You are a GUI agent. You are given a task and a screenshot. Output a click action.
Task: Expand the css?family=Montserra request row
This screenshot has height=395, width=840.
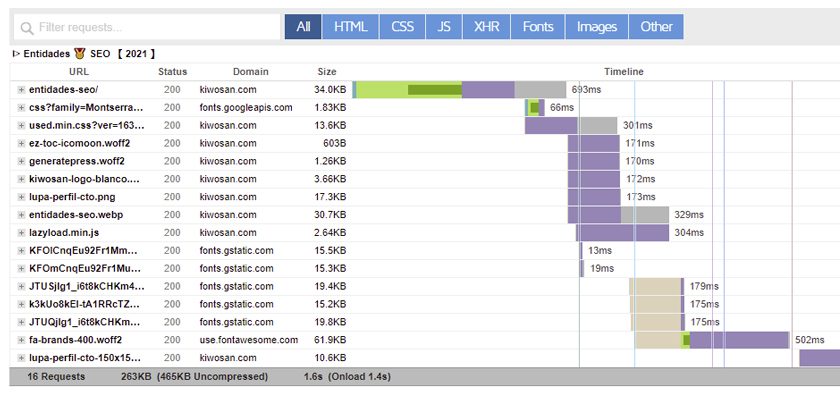coord(21,108)
